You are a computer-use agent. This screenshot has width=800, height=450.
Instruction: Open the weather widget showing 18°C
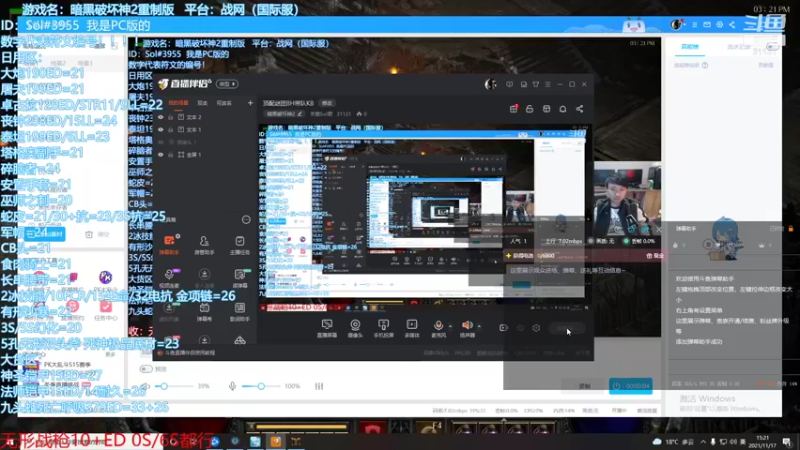[x=673, y=442]
